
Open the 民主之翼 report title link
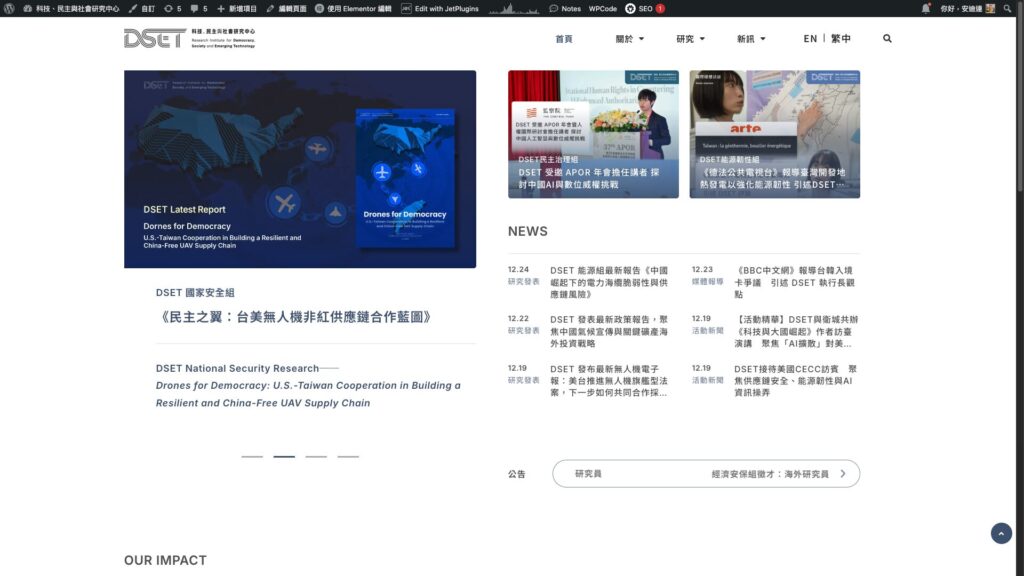(x=295, y=317)
